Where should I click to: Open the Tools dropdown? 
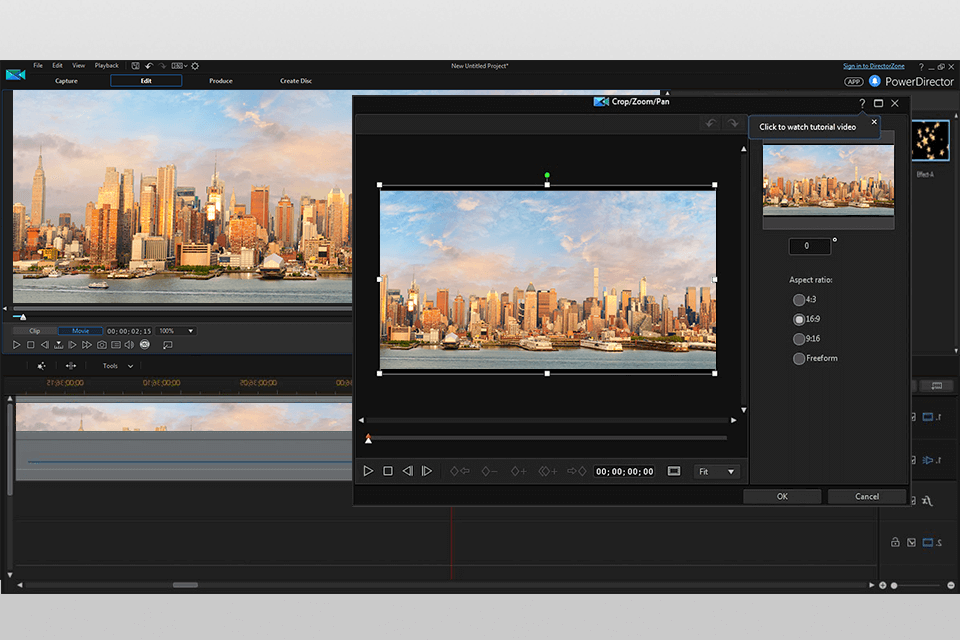pyautogui.click(x=117, y=366)
